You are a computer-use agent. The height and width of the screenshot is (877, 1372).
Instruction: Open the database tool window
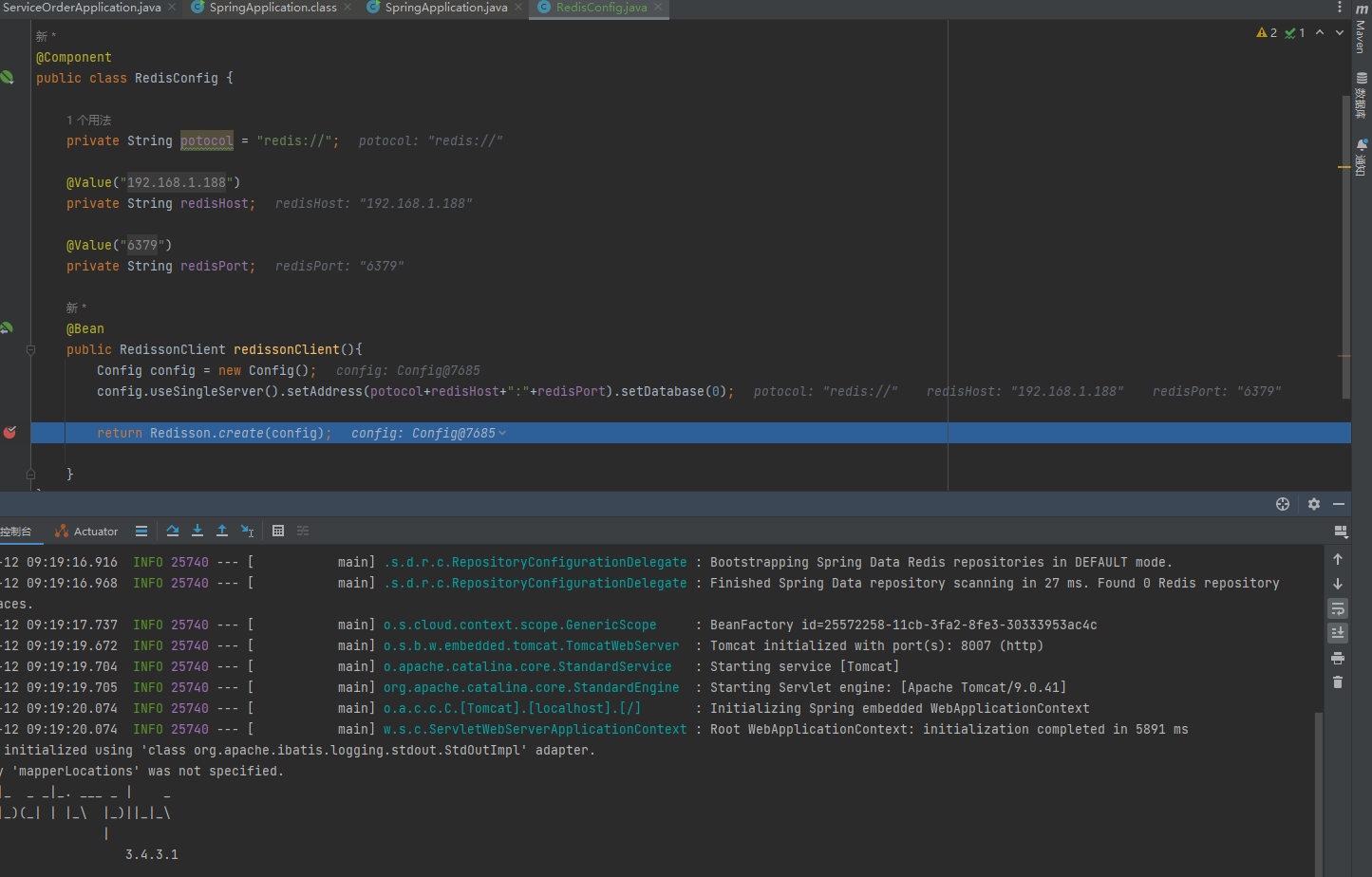[x=1362, y=95]
